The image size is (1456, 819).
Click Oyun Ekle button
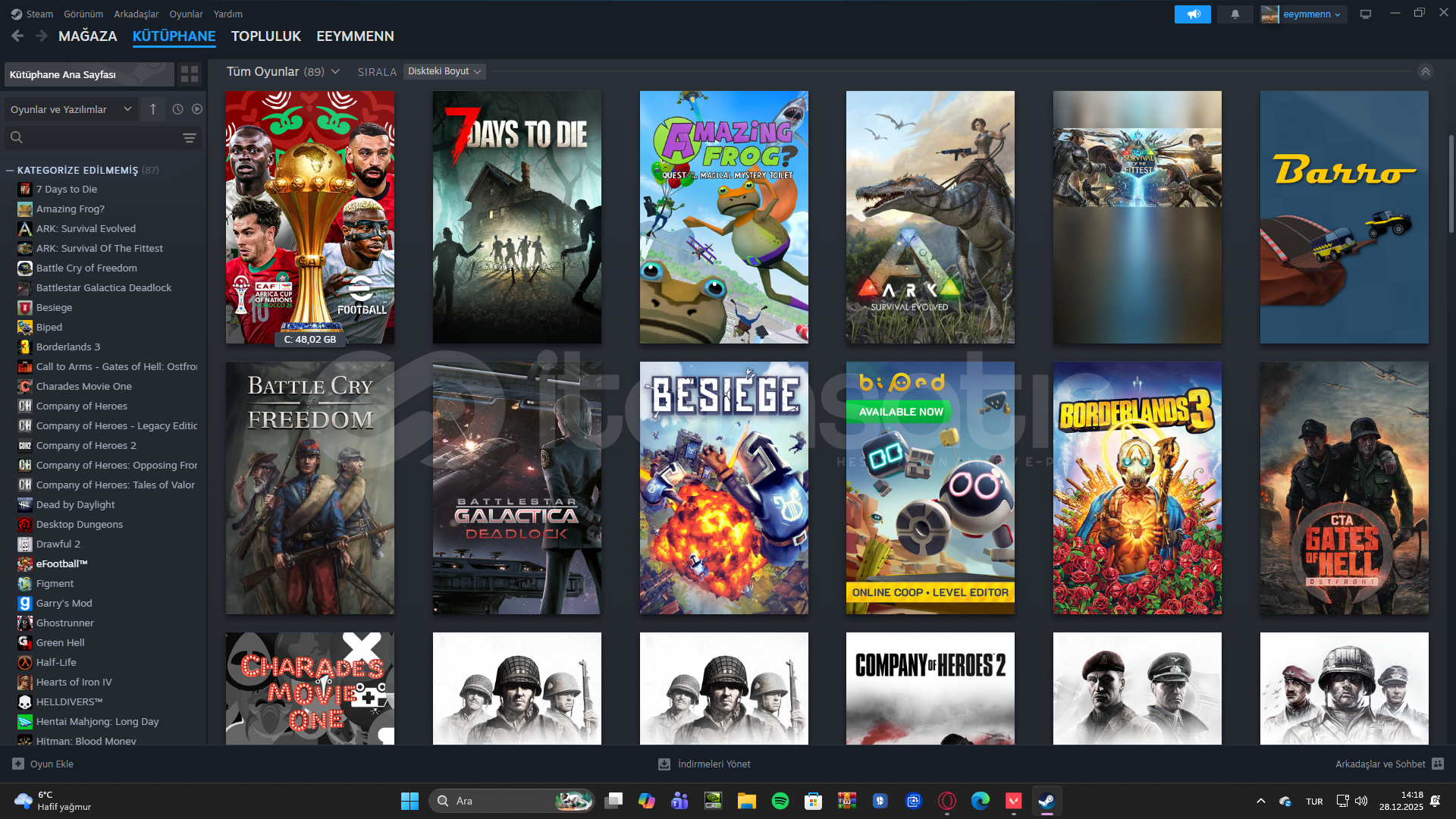[x=43, y=764]
